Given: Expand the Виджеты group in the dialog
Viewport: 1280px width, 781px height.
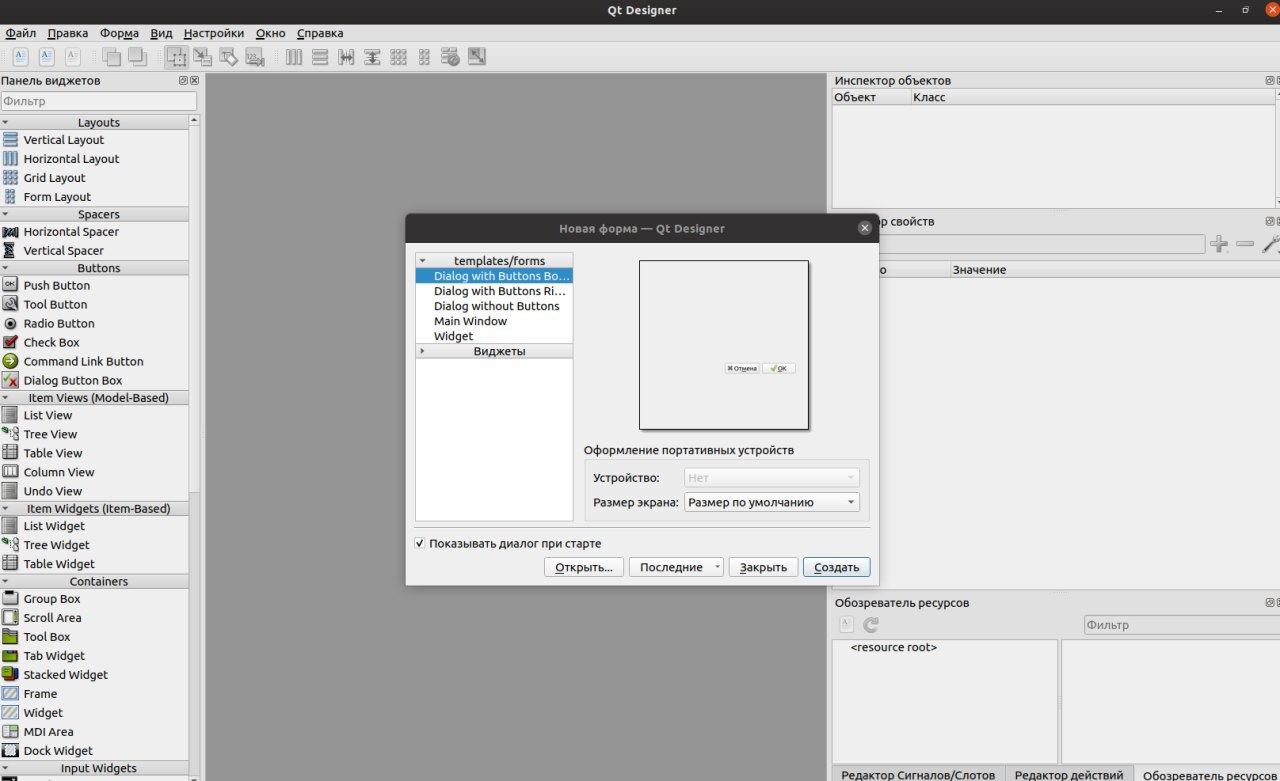Looking at the screenshot, I should 422,351.
